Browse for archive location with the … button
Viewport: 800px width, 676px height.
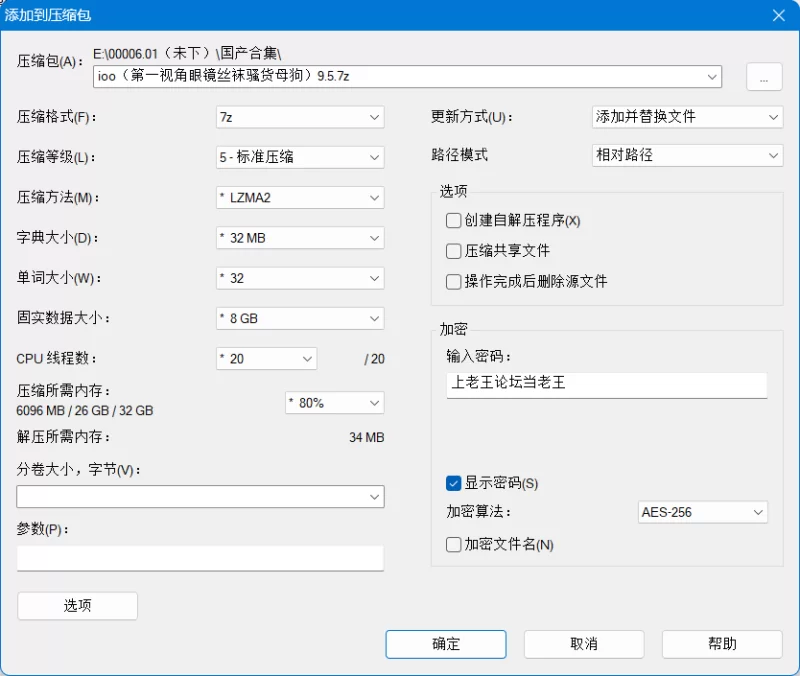764,77
